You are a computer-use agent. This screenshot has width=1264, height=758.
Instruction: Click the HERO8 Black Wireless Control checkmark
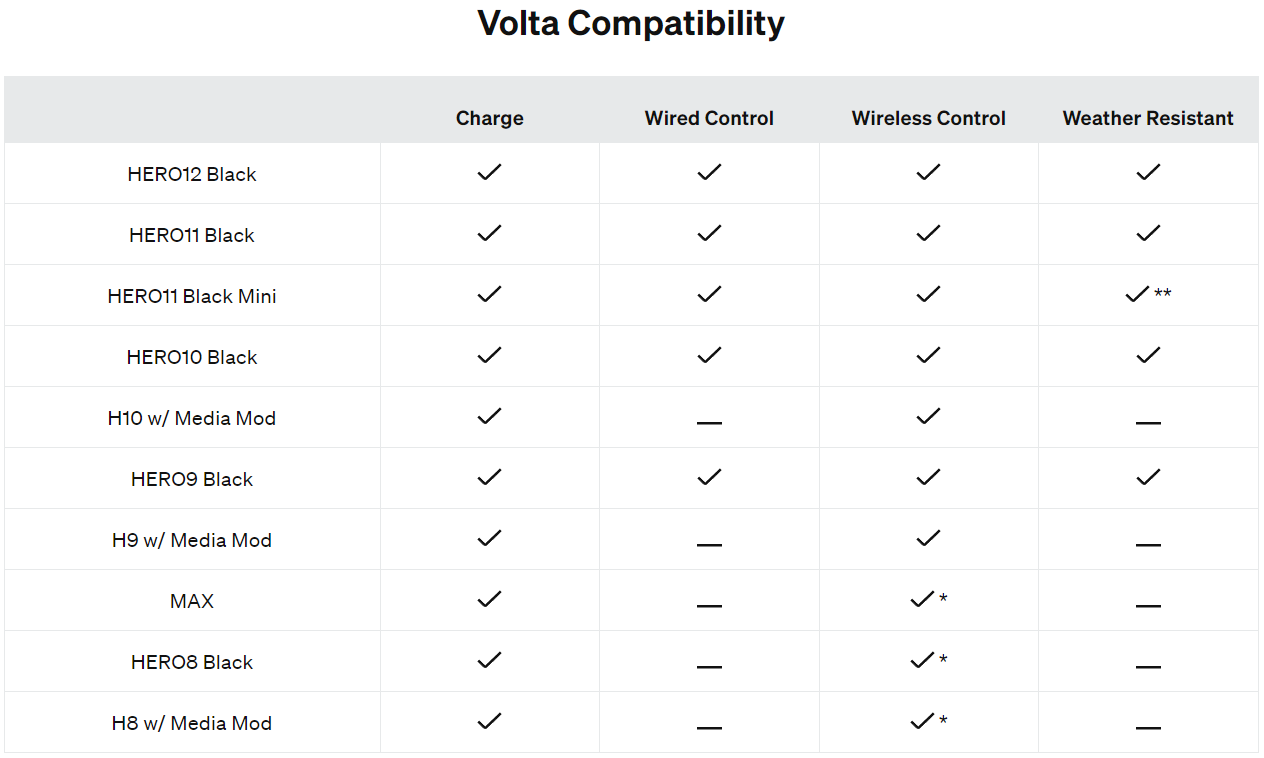[921, 660]
